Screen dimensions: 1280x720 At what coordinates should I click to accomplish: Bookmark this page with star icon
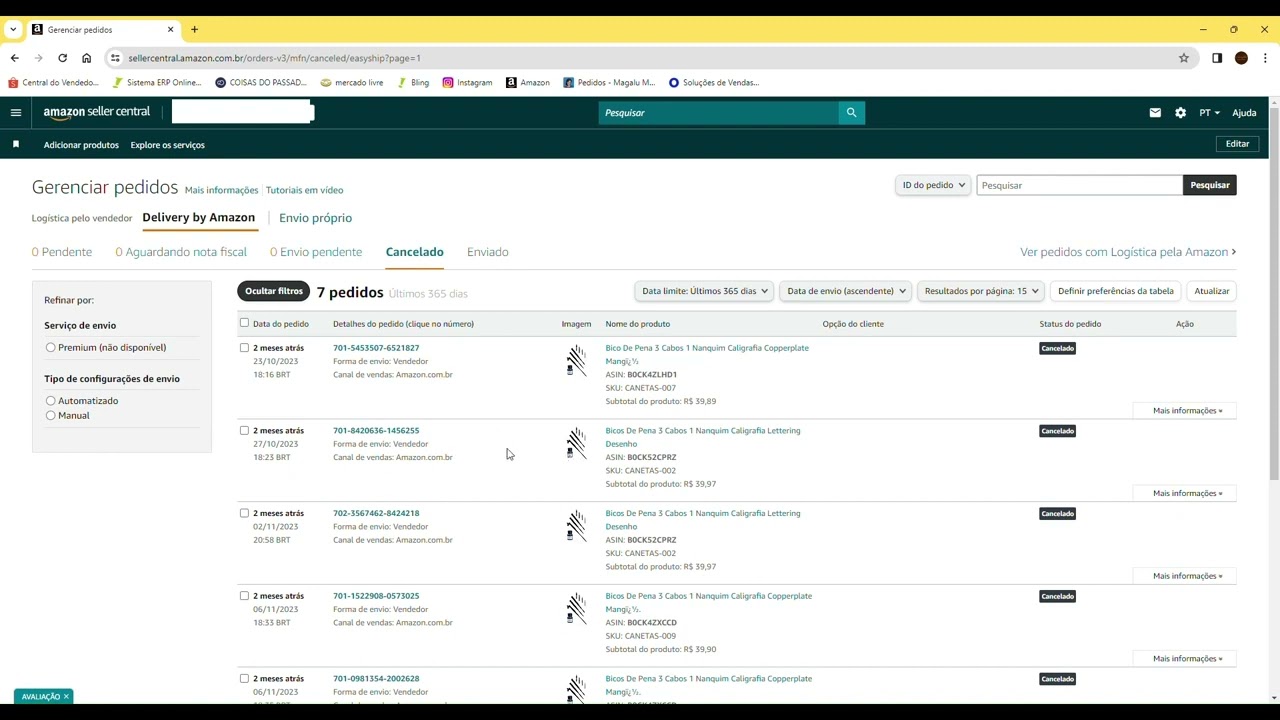click(1184, 58)
